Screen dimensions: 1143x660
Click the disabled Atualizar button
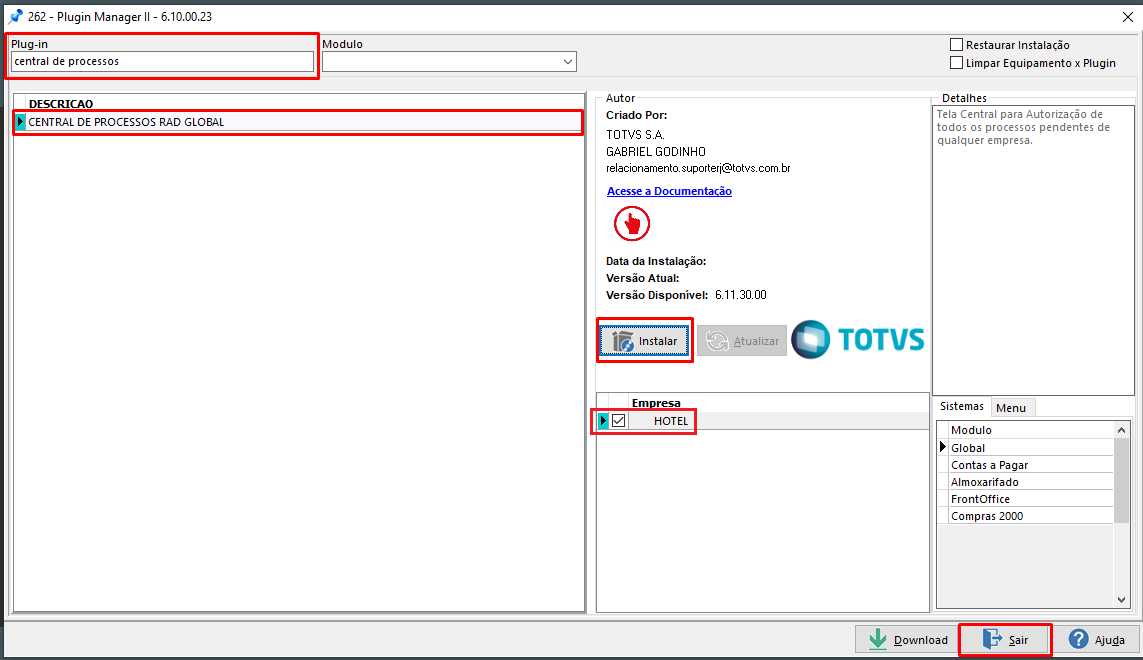[742, 341]
